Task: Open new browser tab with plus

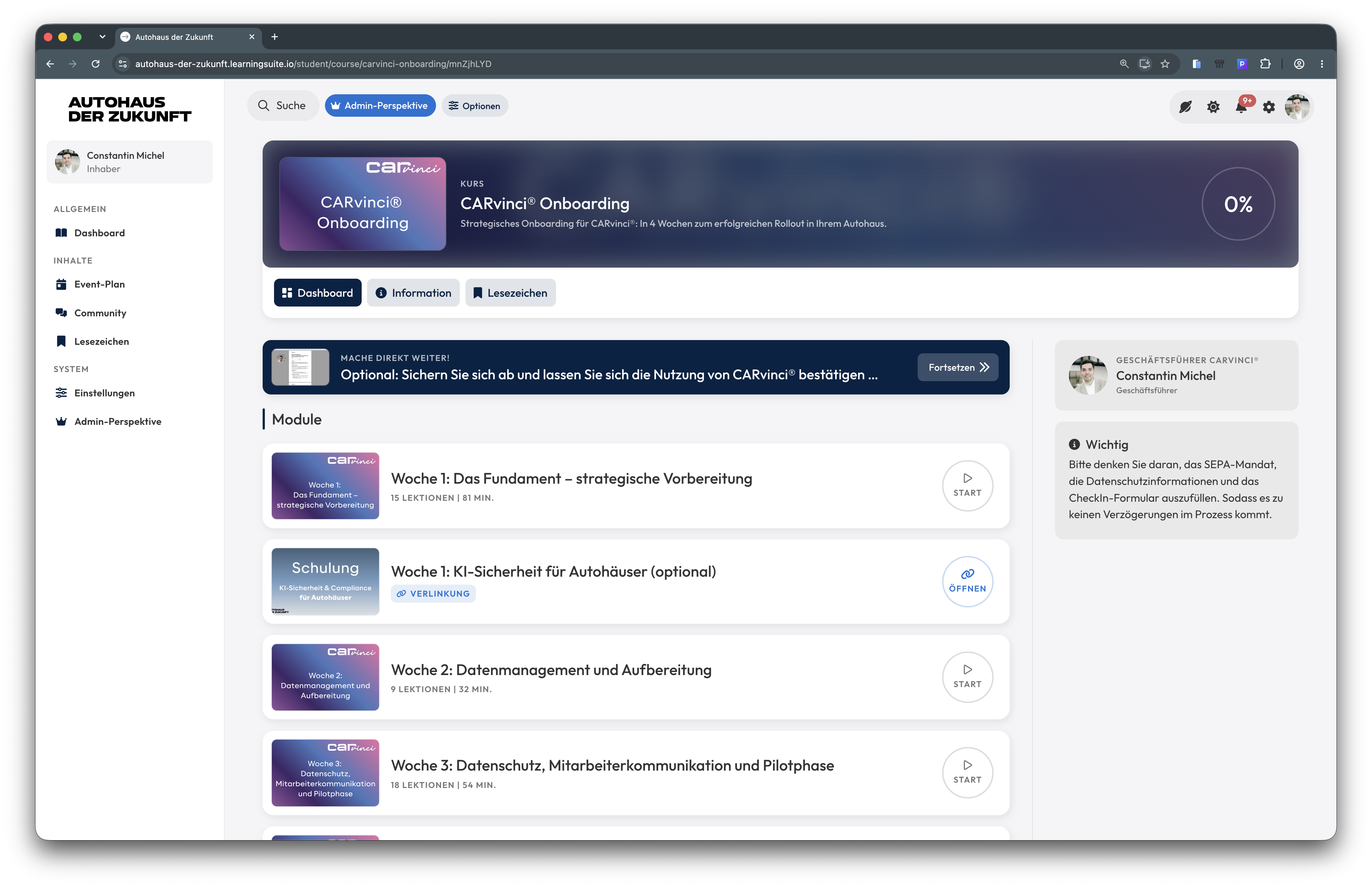Action: pyautogui.click(x=275, y=37)
